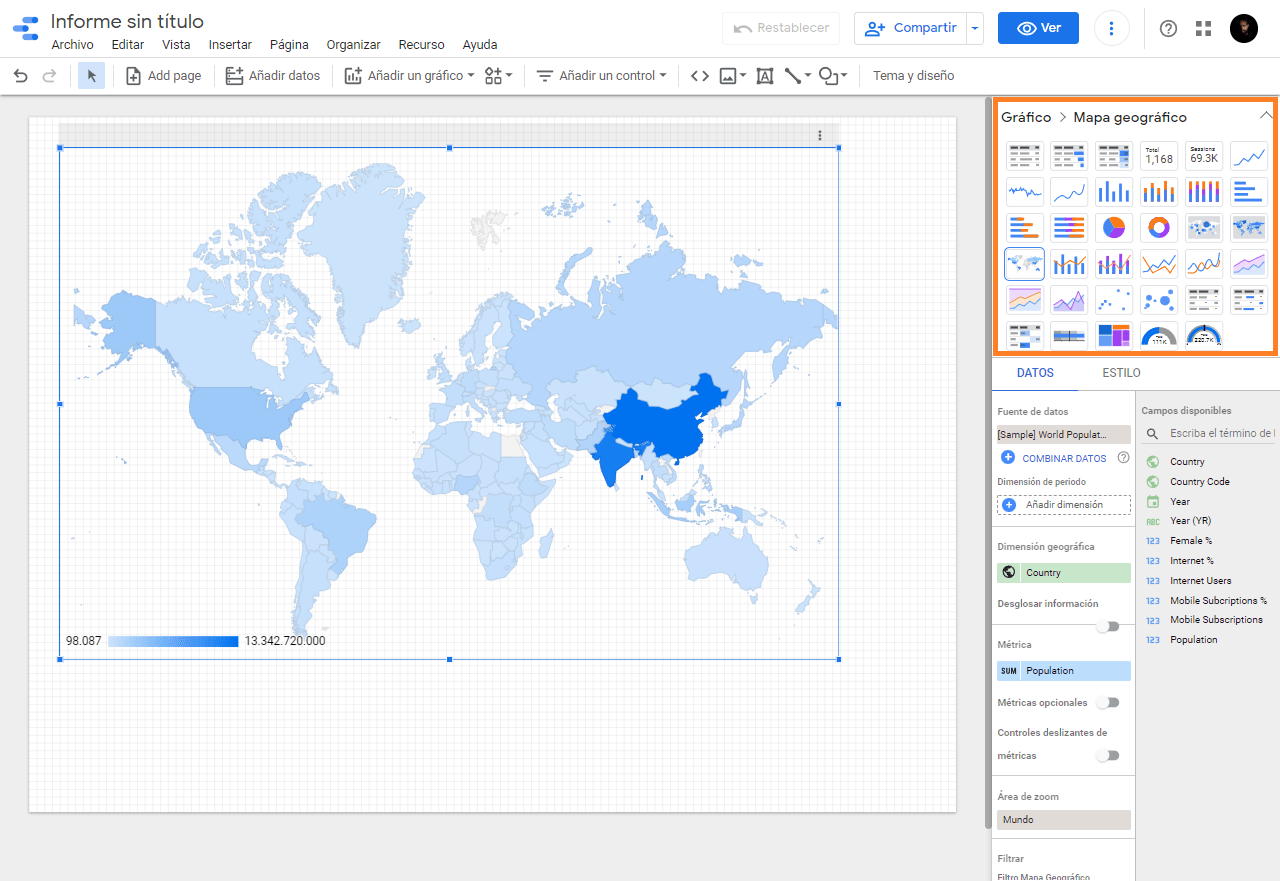Click the Data Studio logo
The width and height of the screenshot is (1280, 881).
[x=26, y=28]
